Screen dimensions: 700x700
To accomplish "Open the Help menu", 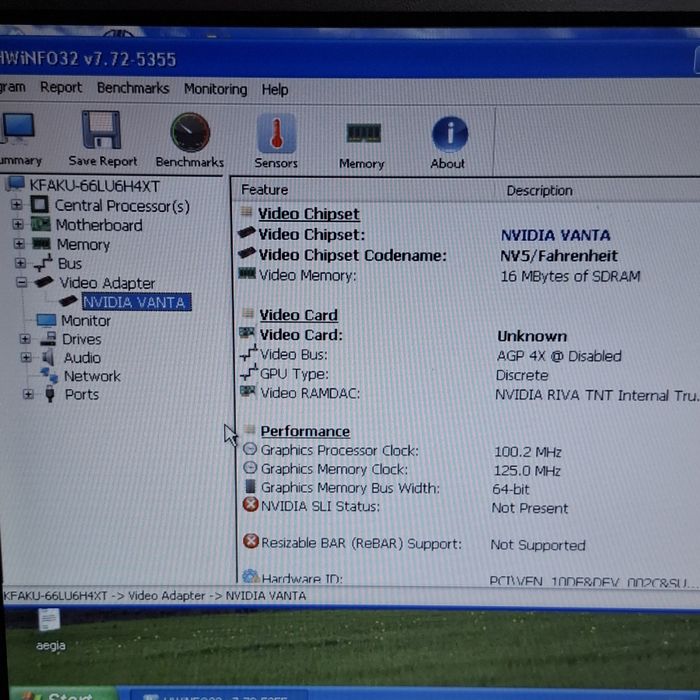I will [x=275, y=90].
